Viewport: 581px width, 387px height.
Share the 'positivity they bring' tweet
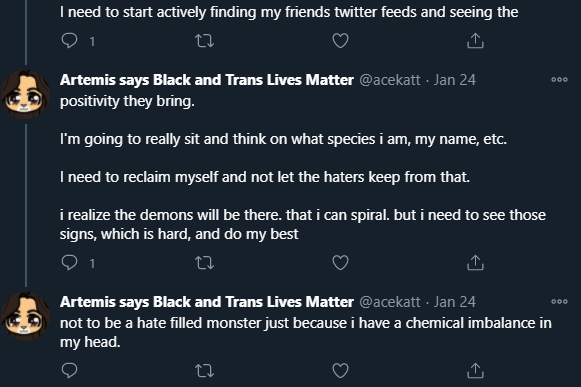475,263
